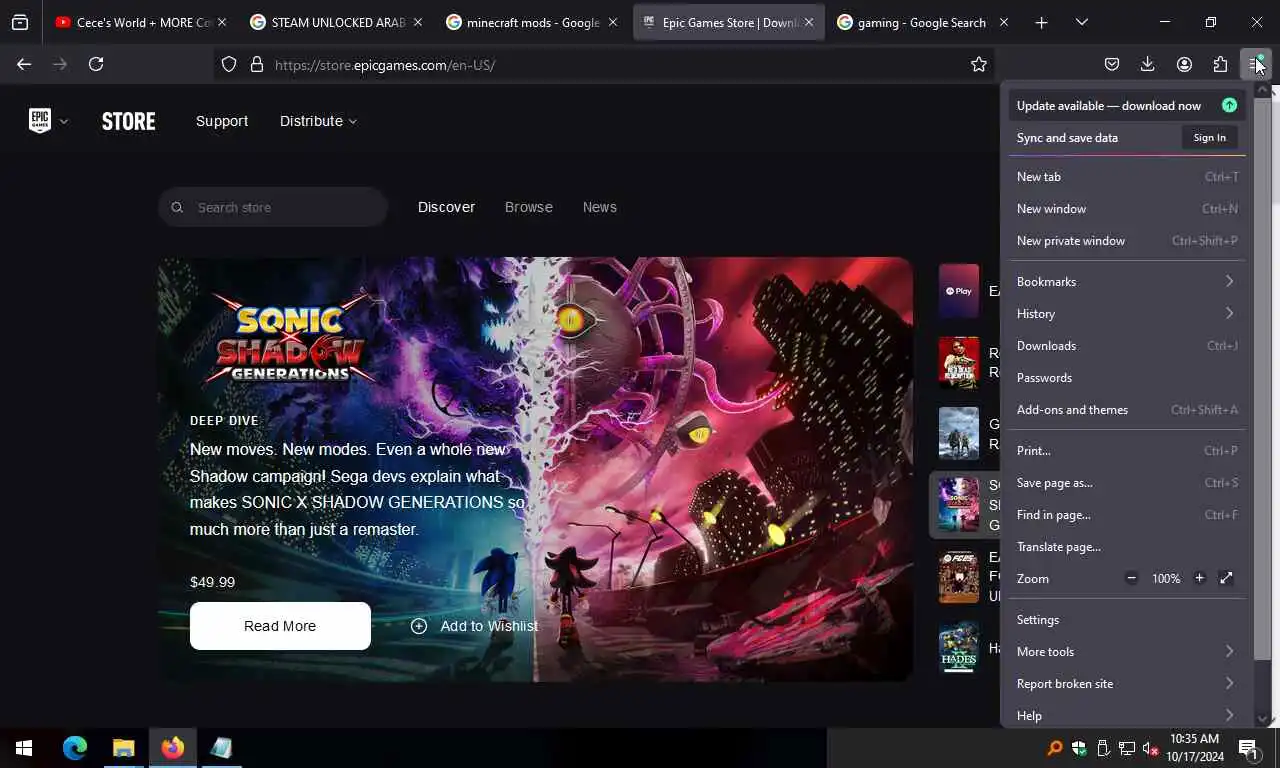Enter full screen with the expand icon
The width and height of the screenshot is (1280, 768).
click(1227, 578)
